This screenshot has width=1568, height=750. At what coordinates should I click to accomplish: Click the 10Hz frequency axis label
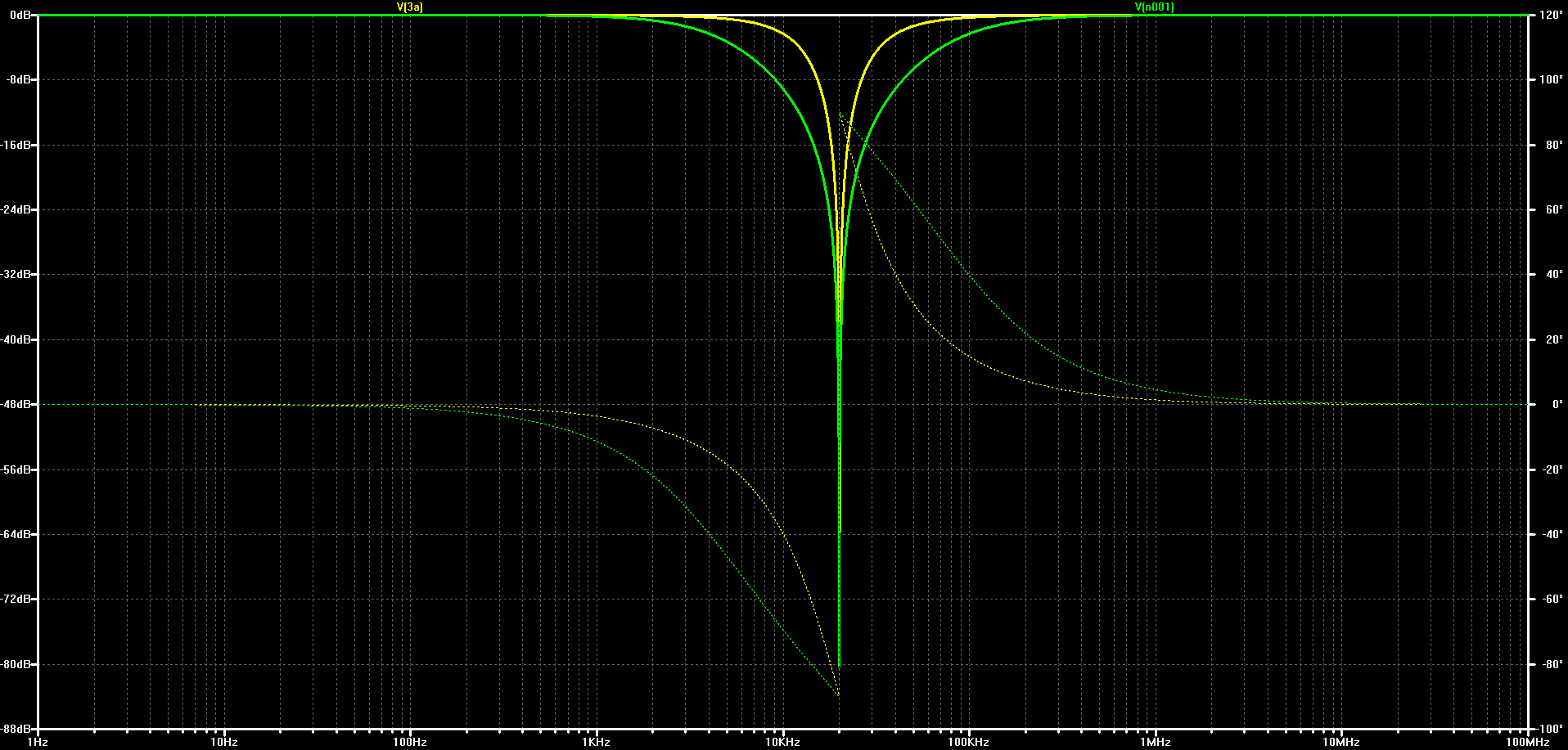pos(223,743)
